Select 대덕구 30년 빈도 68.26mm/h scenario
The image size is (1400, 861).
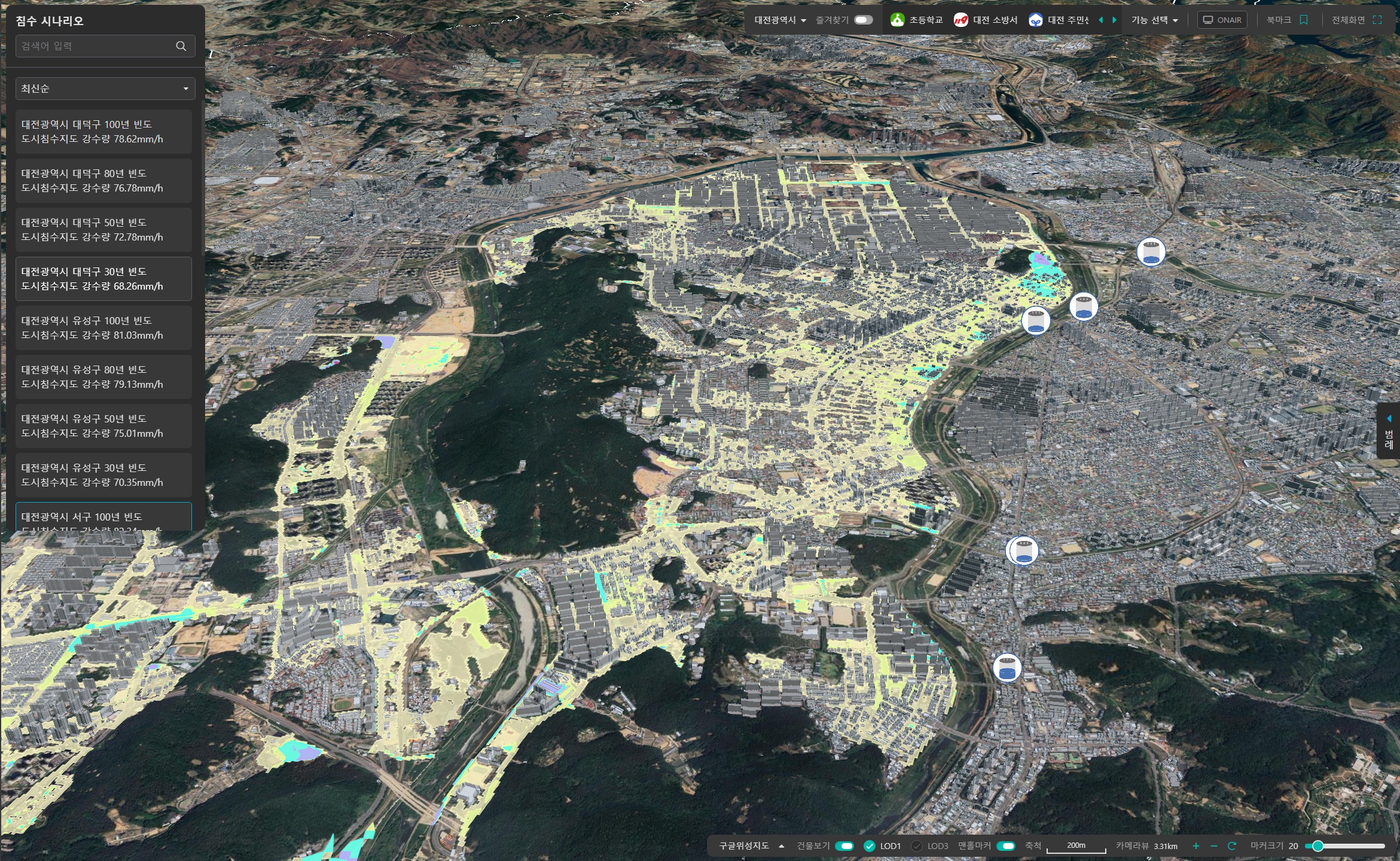coord(103,279)
